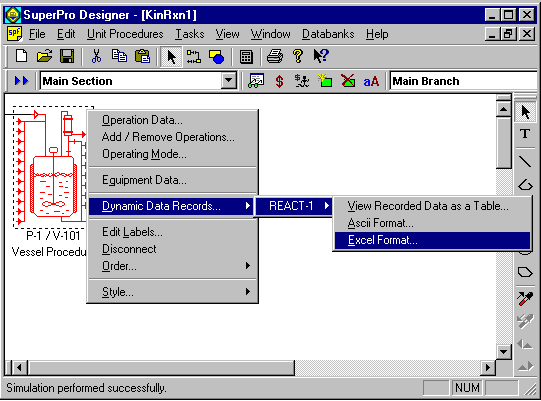Cut selection with the scissors icon
Image resolution: width=541 pixels, height=401 pixels.
[x=96, y=56]
